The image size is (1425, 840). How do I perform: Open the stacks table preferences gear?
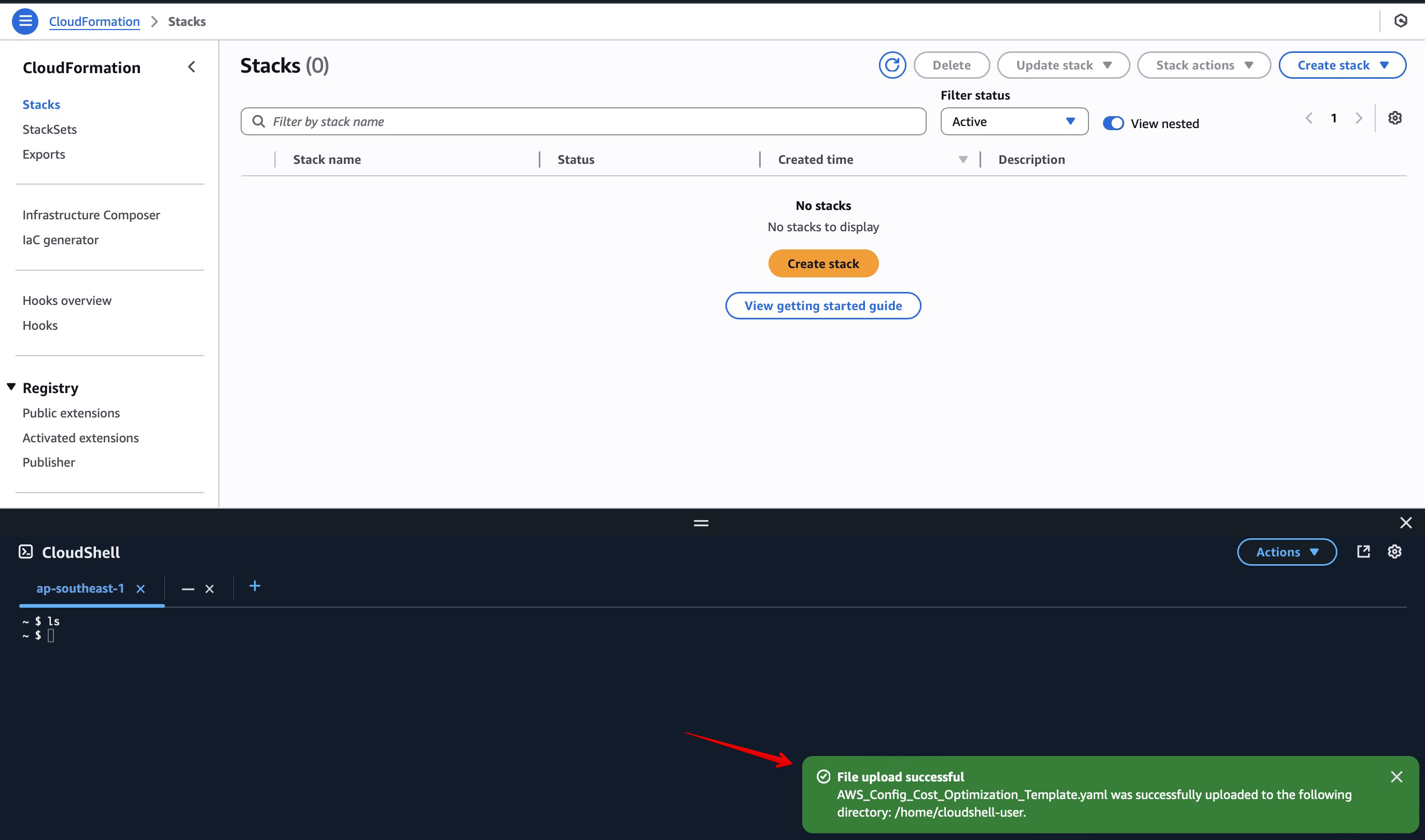[1394, 118]
